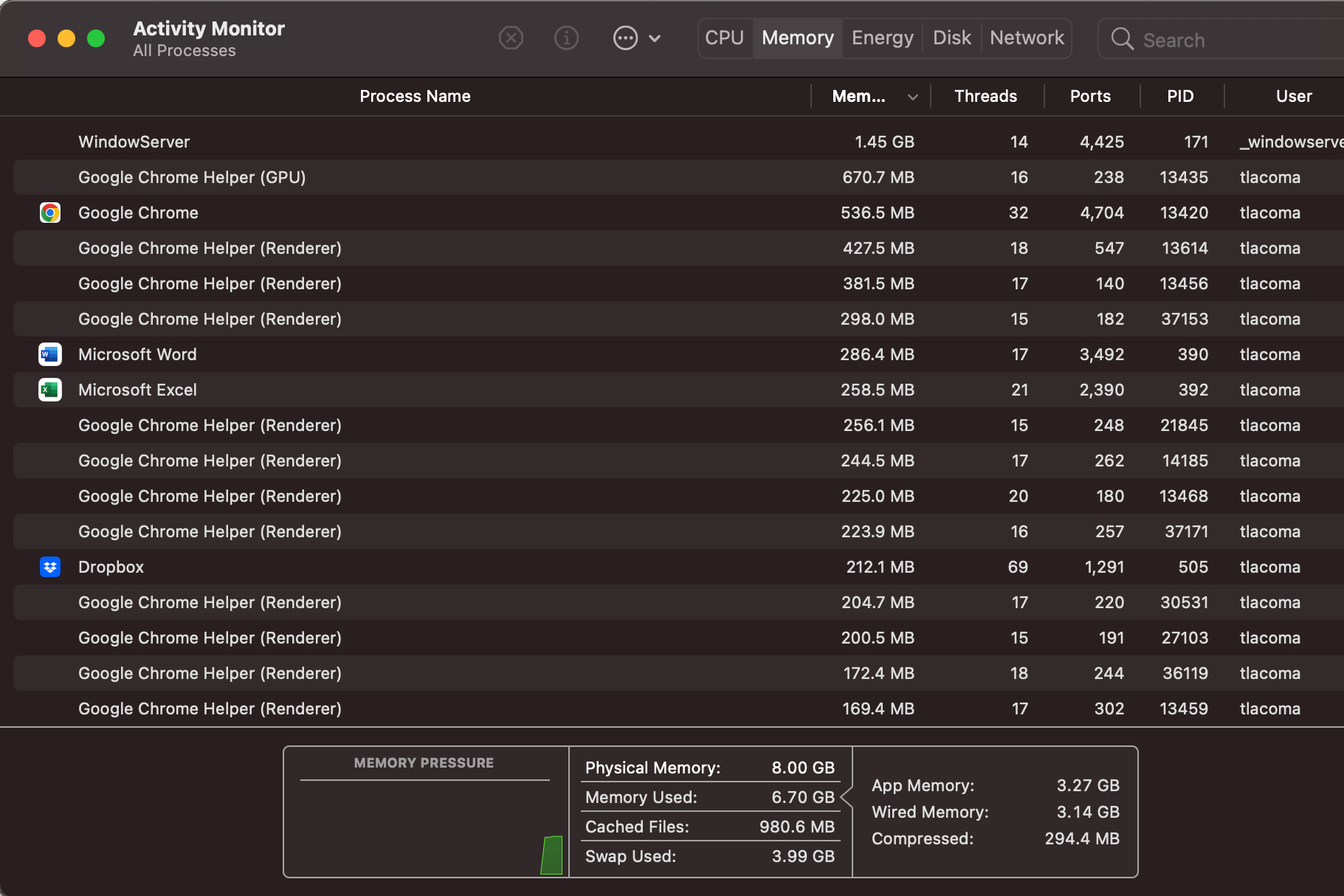Click the 670.7 MB memory value

pyautogui.click(x=878, y=177)
